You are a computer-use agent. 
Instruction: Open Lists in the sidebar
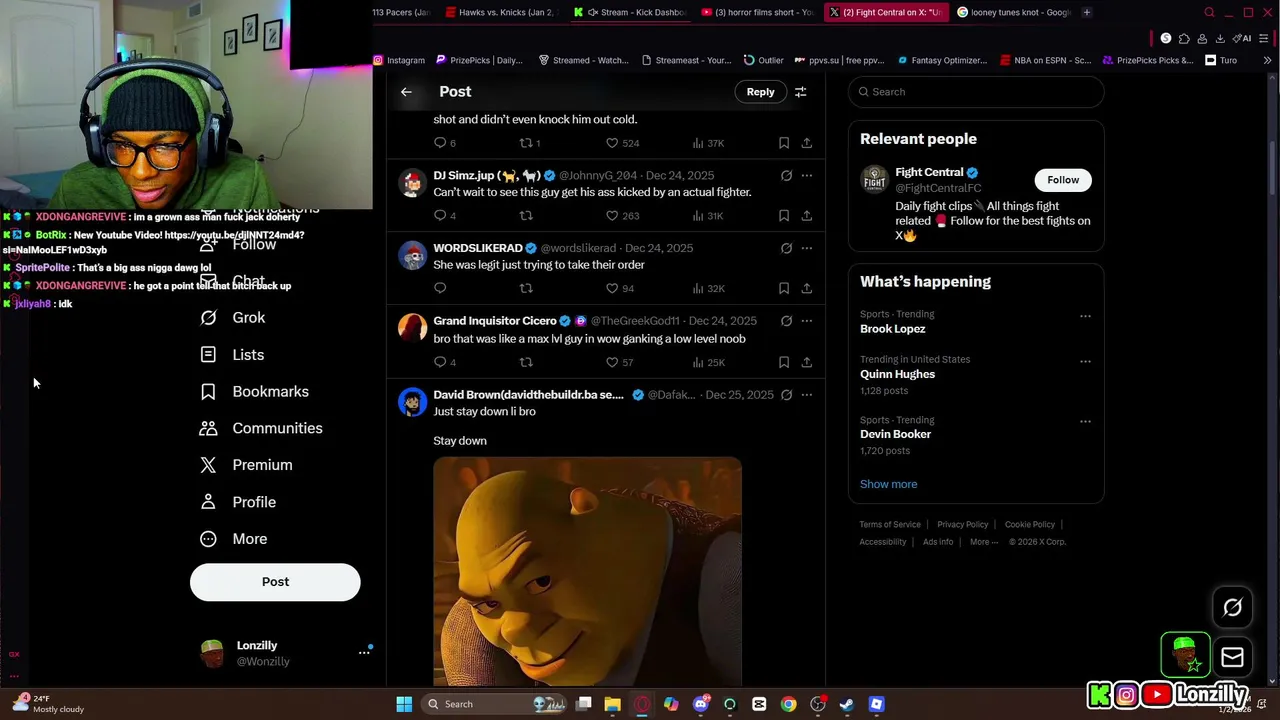[232, 355]
